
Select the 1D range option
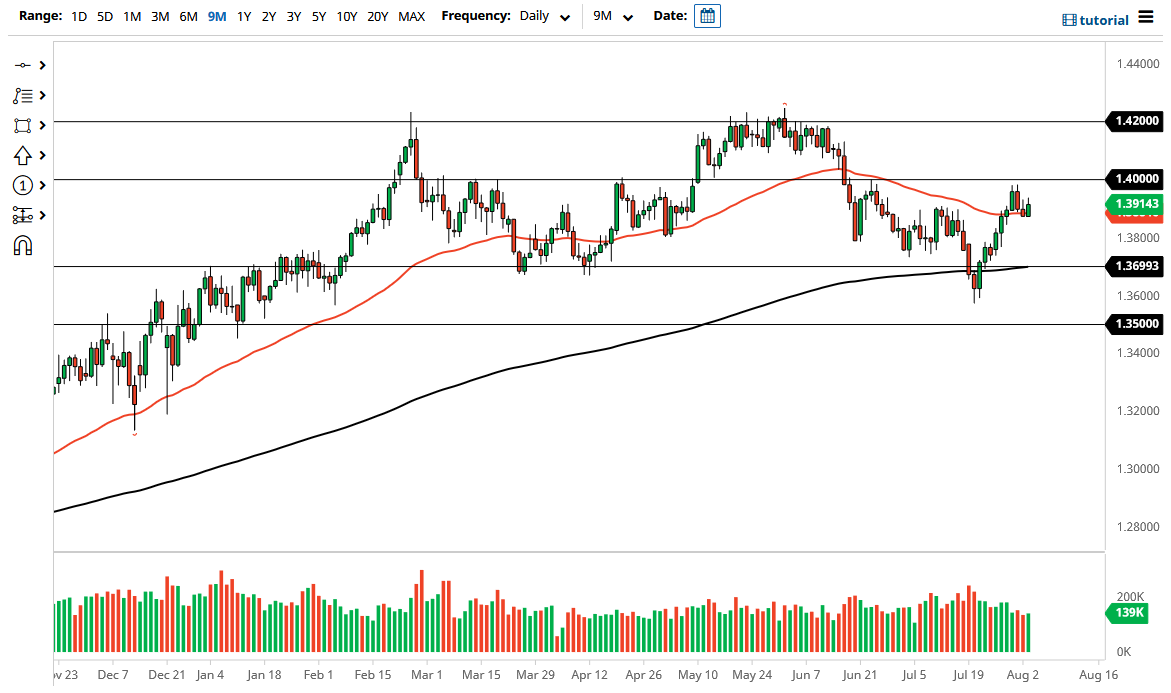(78, 16)
